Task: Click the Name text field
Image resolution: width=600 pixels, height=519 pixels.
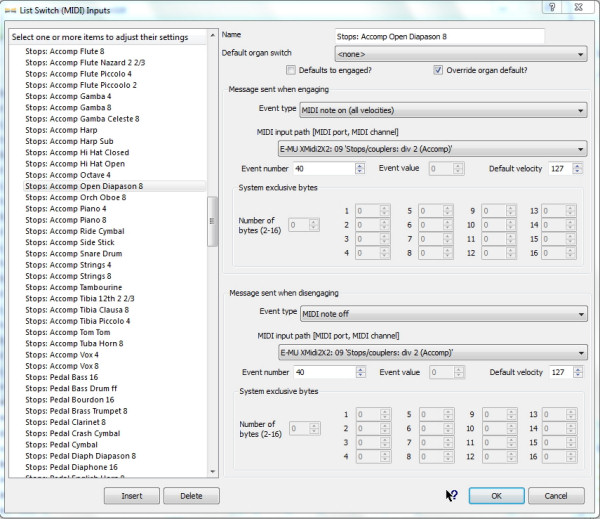Action: (439, 36)
